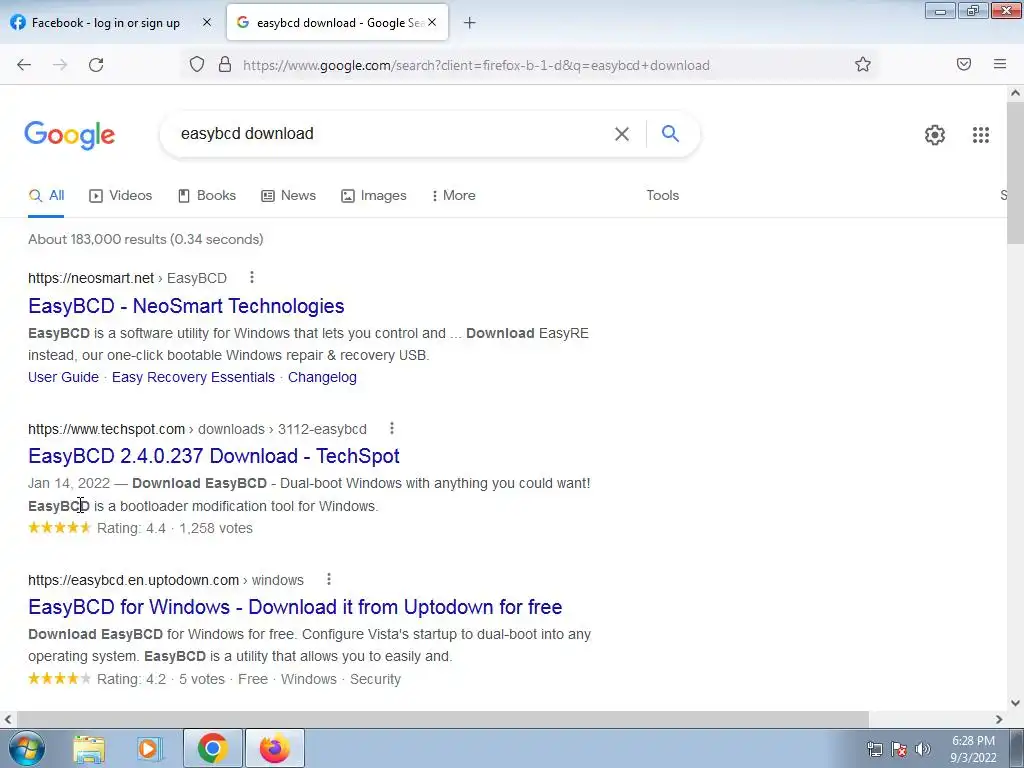Switch to Images results
The width and height of the screenshot is (1024, 768).
[x=374, y=195]
